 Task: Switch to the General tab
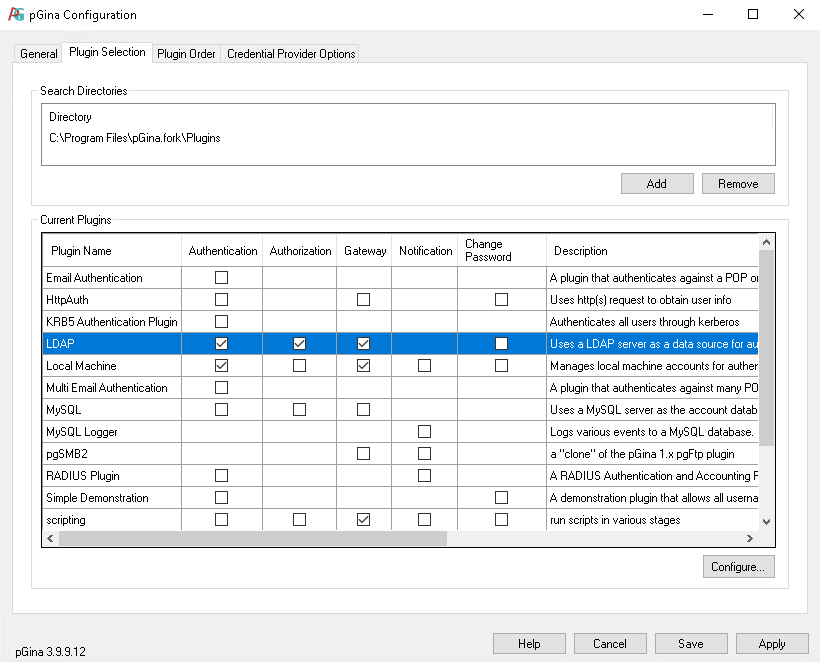[x=39, y=54]
